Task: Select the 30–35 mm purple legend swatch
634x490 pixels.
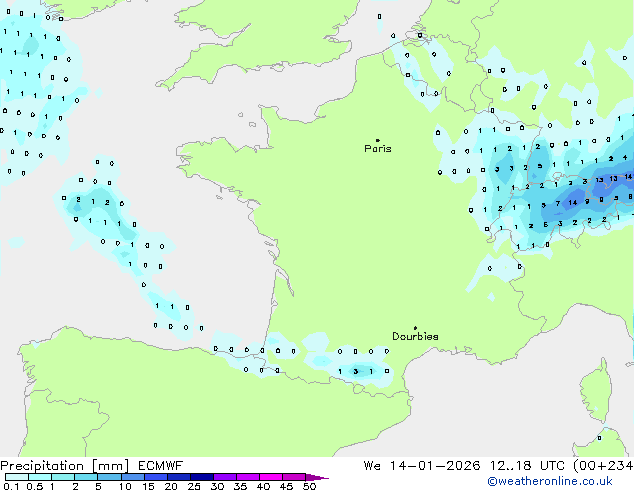Action: pos(225,477)
